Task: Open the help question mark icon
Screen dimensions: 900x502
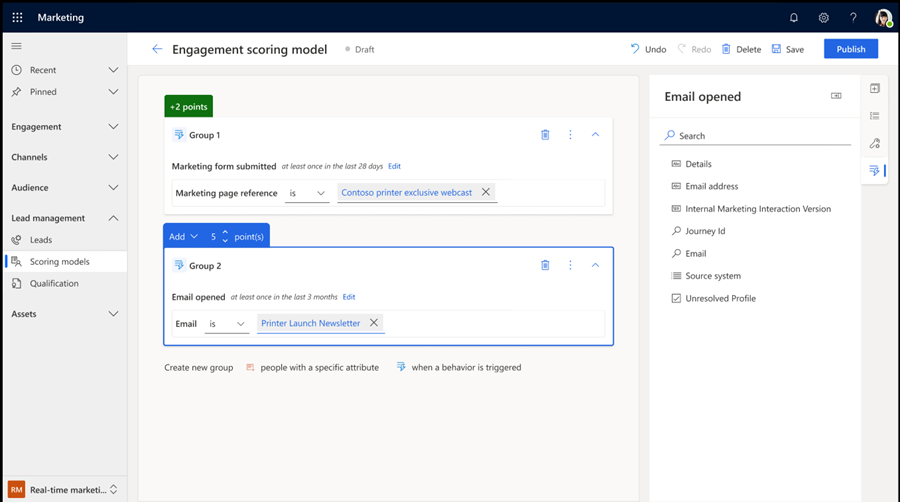Action: coord(853,18)
